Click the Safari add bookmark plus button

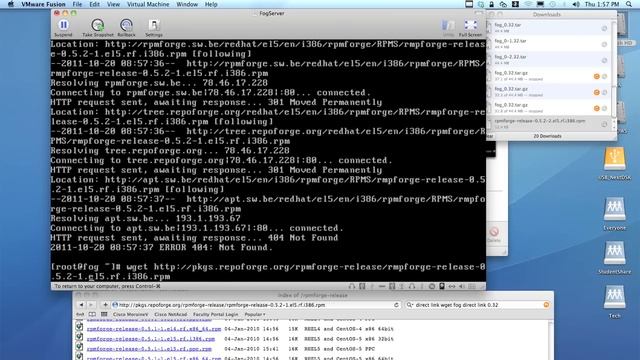105,305
